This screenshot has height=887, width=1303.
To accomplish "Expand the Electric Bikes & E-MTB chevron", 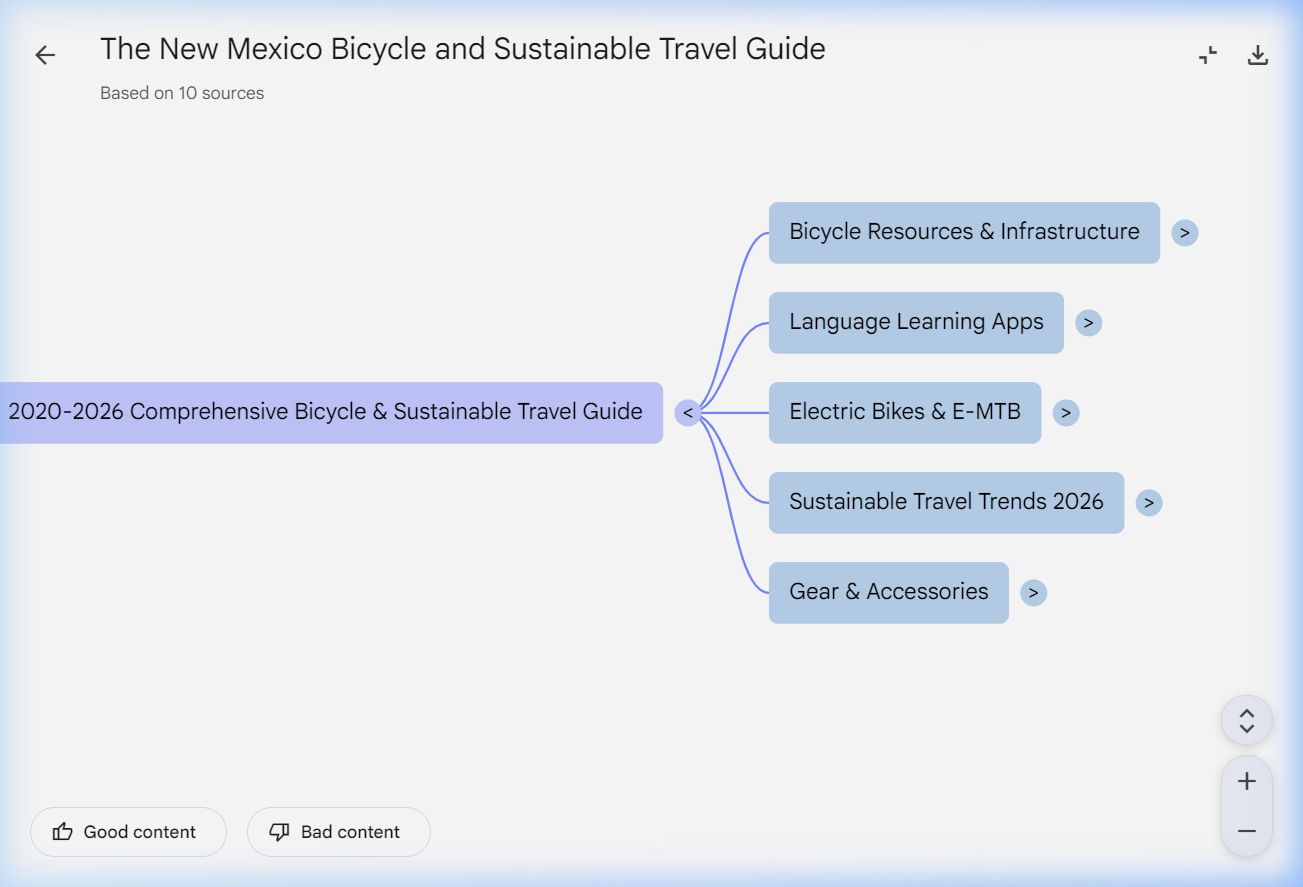I will click(x=1066, y=413).
